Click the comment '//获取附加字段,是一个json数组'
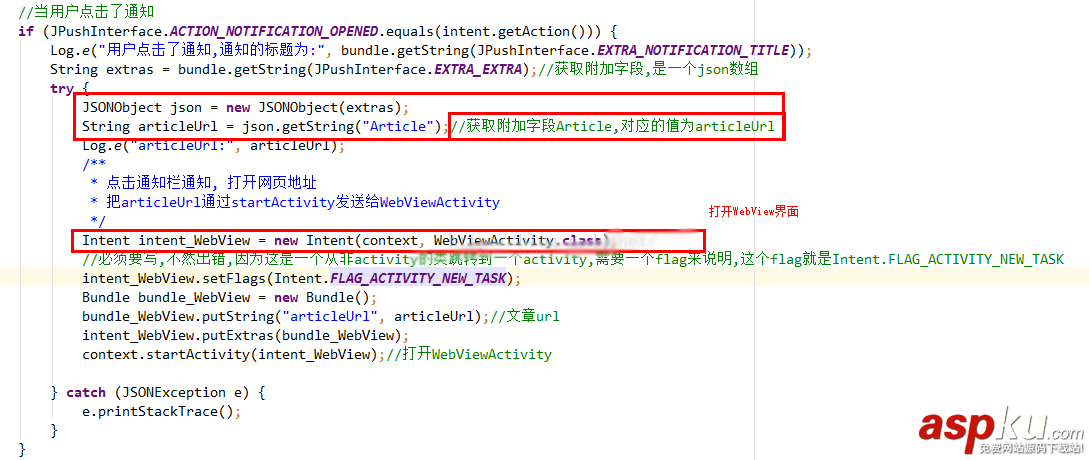 (649, 69)
